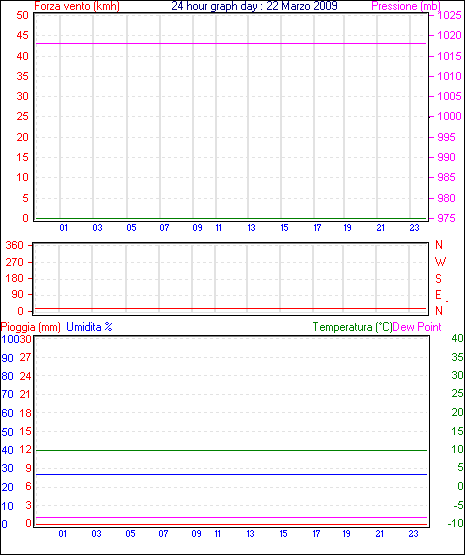Click hour 23 label under the wind graph
This screenshot has height=559, width=467.
(x=414, y=228)
